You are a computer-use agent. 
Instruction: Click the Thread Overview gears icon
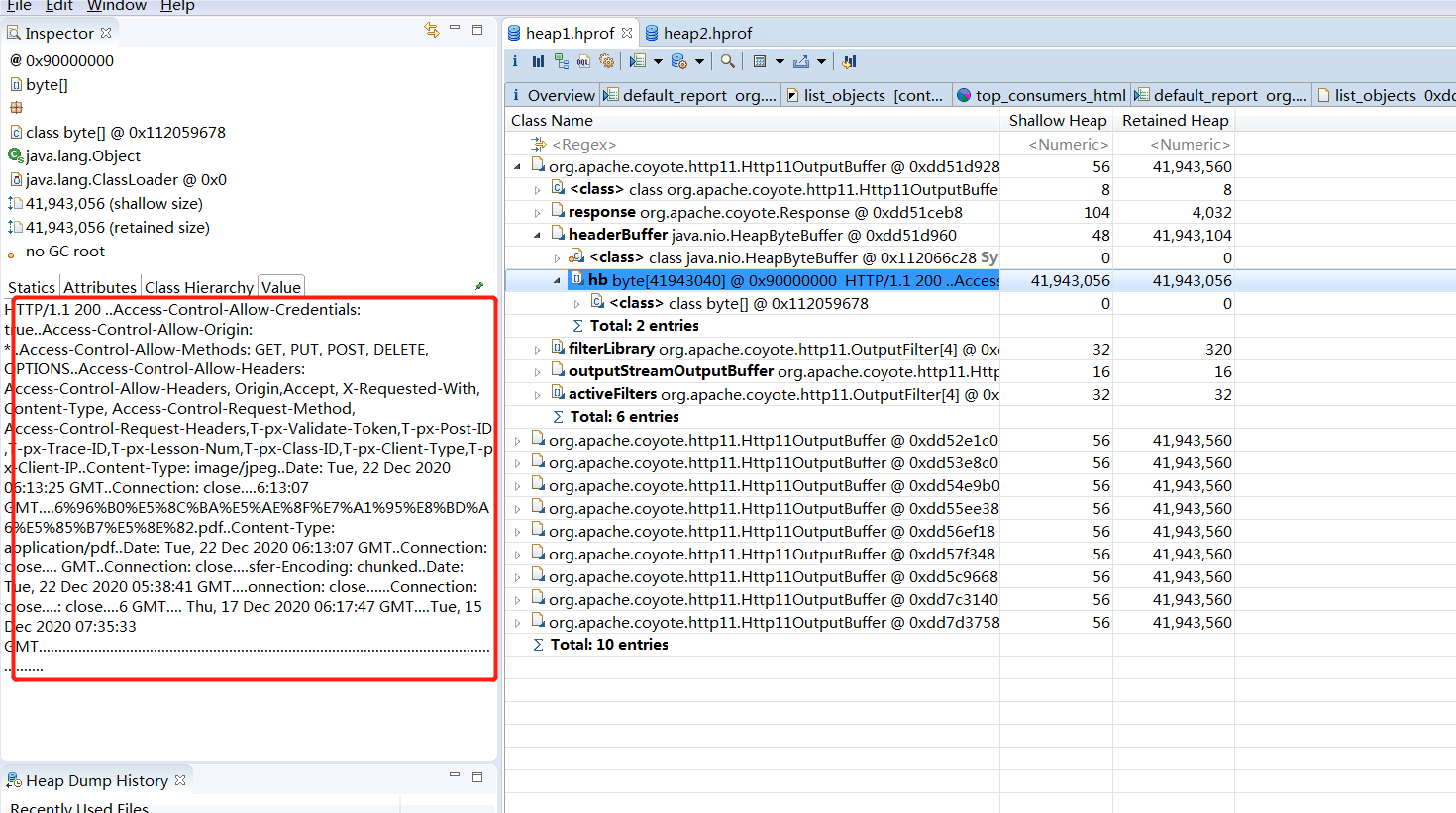click(x=606, y=61)
